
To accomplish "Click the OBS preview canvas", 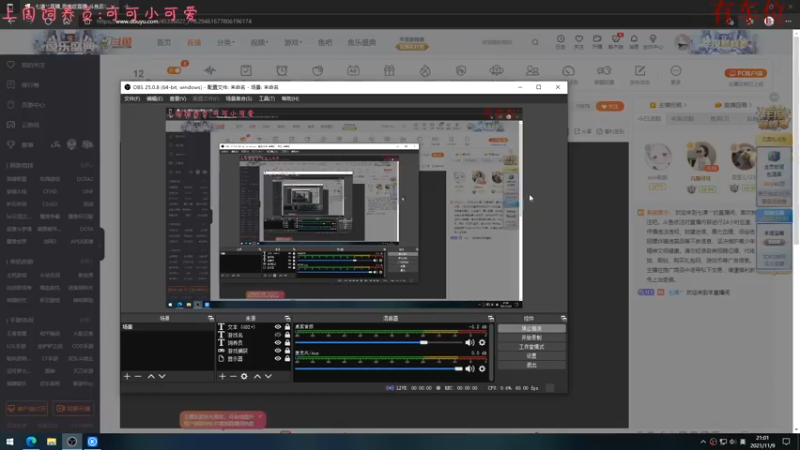I will (344, 208).
